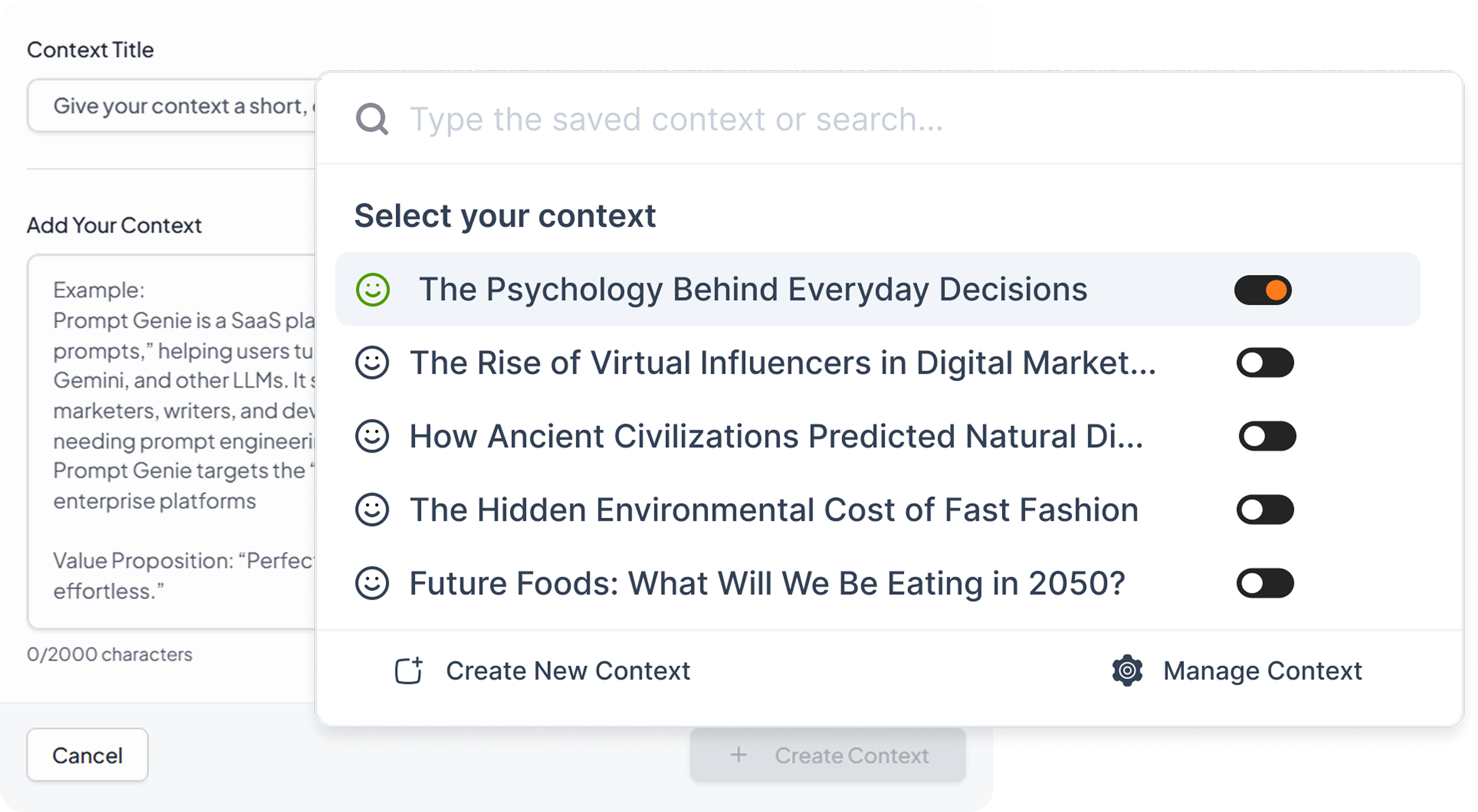The image size is (1478, 812).
Task: Switch on Hidden Environmental Cost of Fast Fashion
Action: tap(1265, 510)
